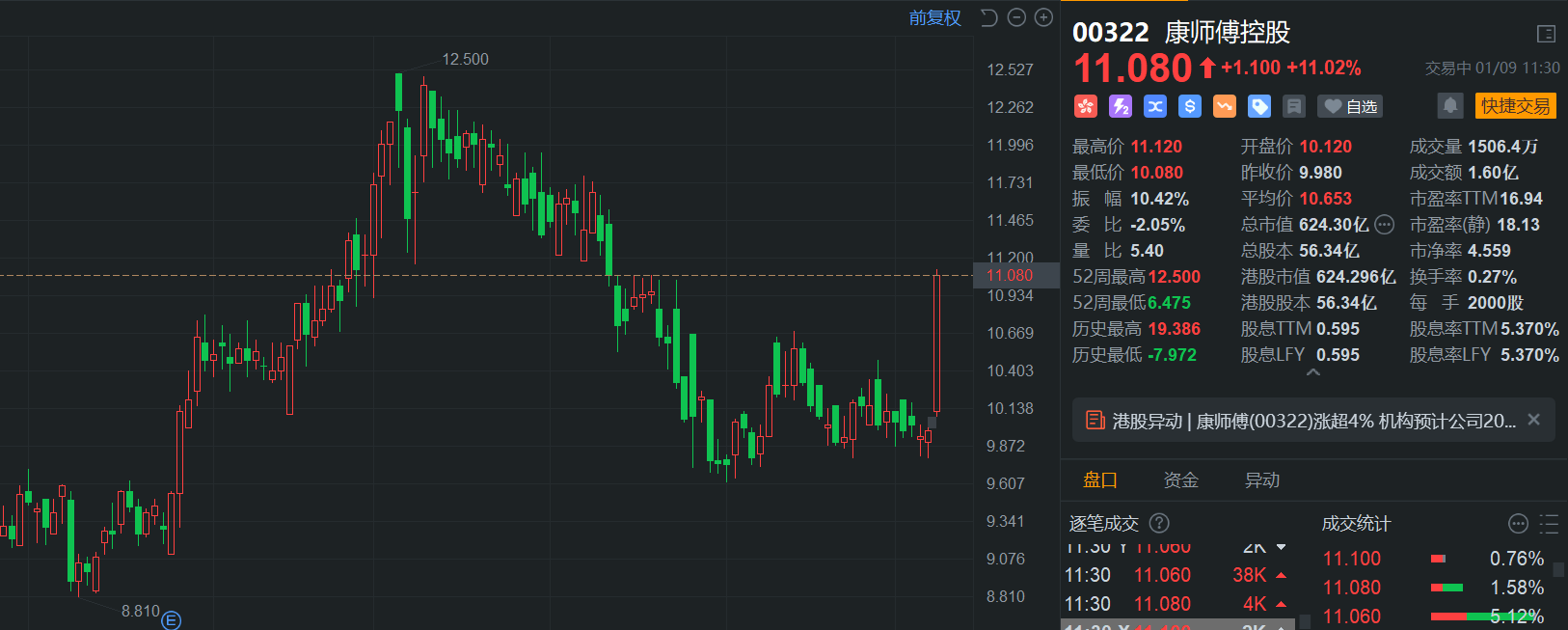Click the purple lightning level-2 icon
Image resolution: width=1568 pixels, height=630 pixels.
(x=1121, y=106)
